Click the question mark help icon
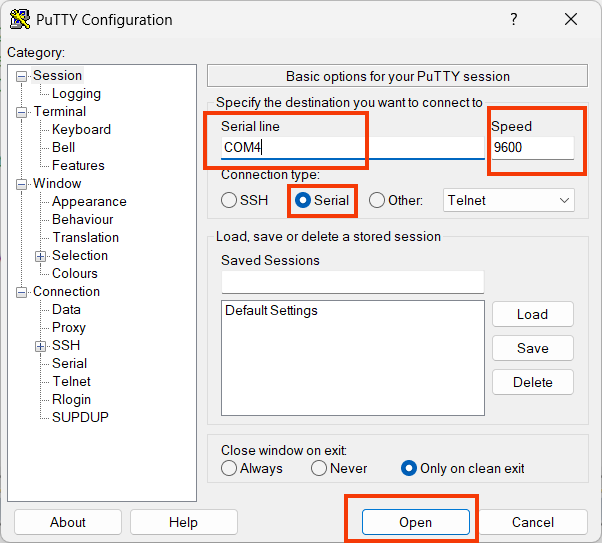Viewport: 602px width, 543px height. [x=514, y=19]
